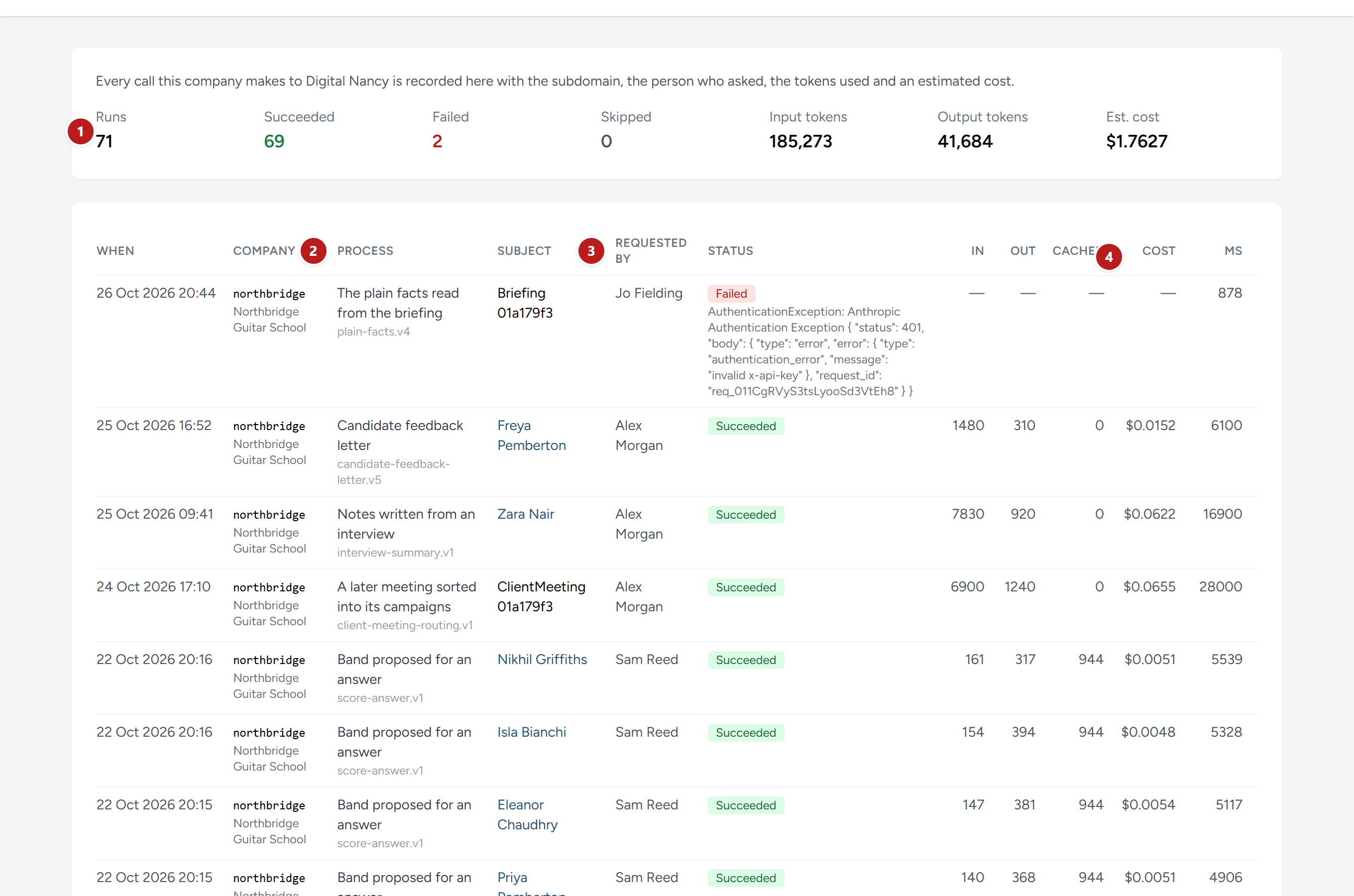The height and width of the screenshot is (896, 1354).
Task: Click the REQUESTED BY column header
Action: [x=651, y=251]
